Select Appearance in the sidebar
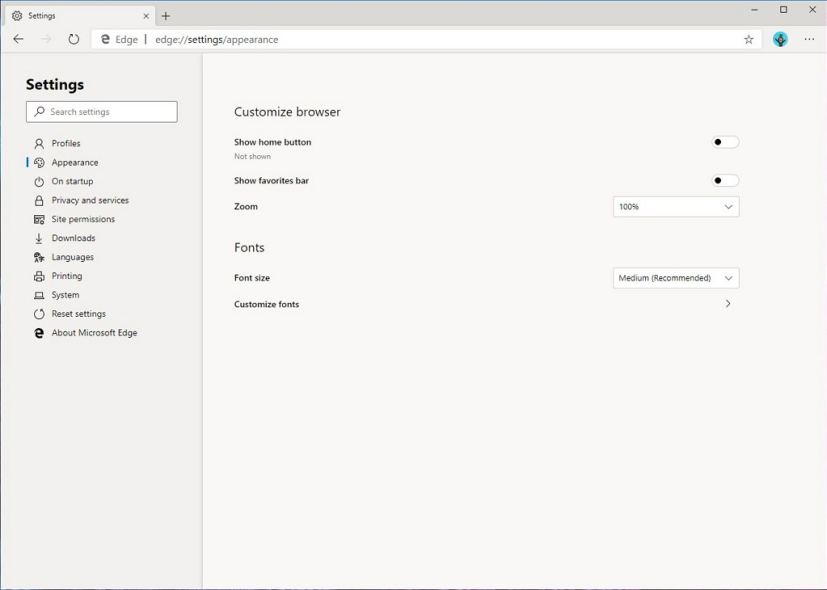Viewport: 827px width, 590px height. pos(75,162)
